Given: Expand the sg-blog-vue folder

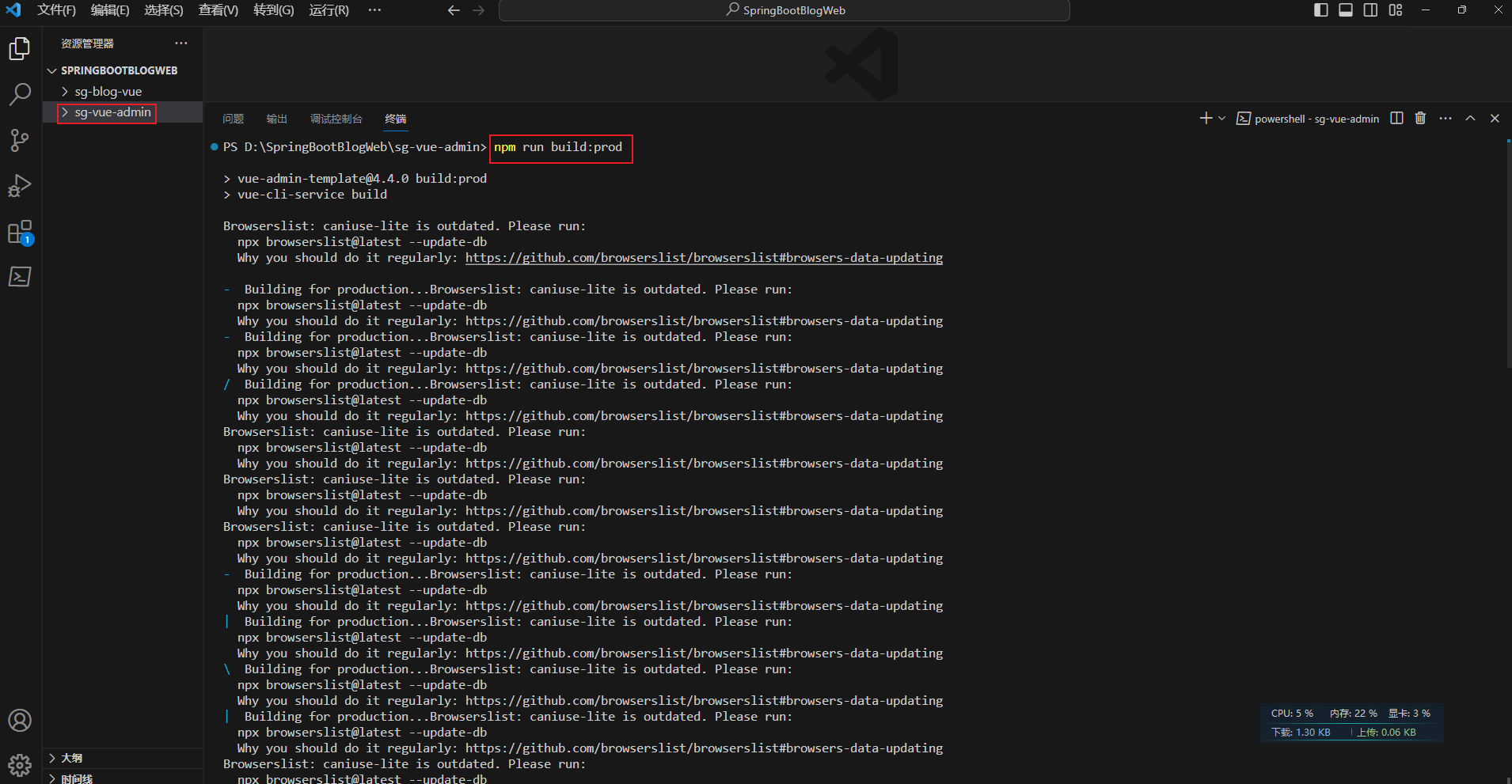Looking at the screenshot, I should tap(123, 92).
